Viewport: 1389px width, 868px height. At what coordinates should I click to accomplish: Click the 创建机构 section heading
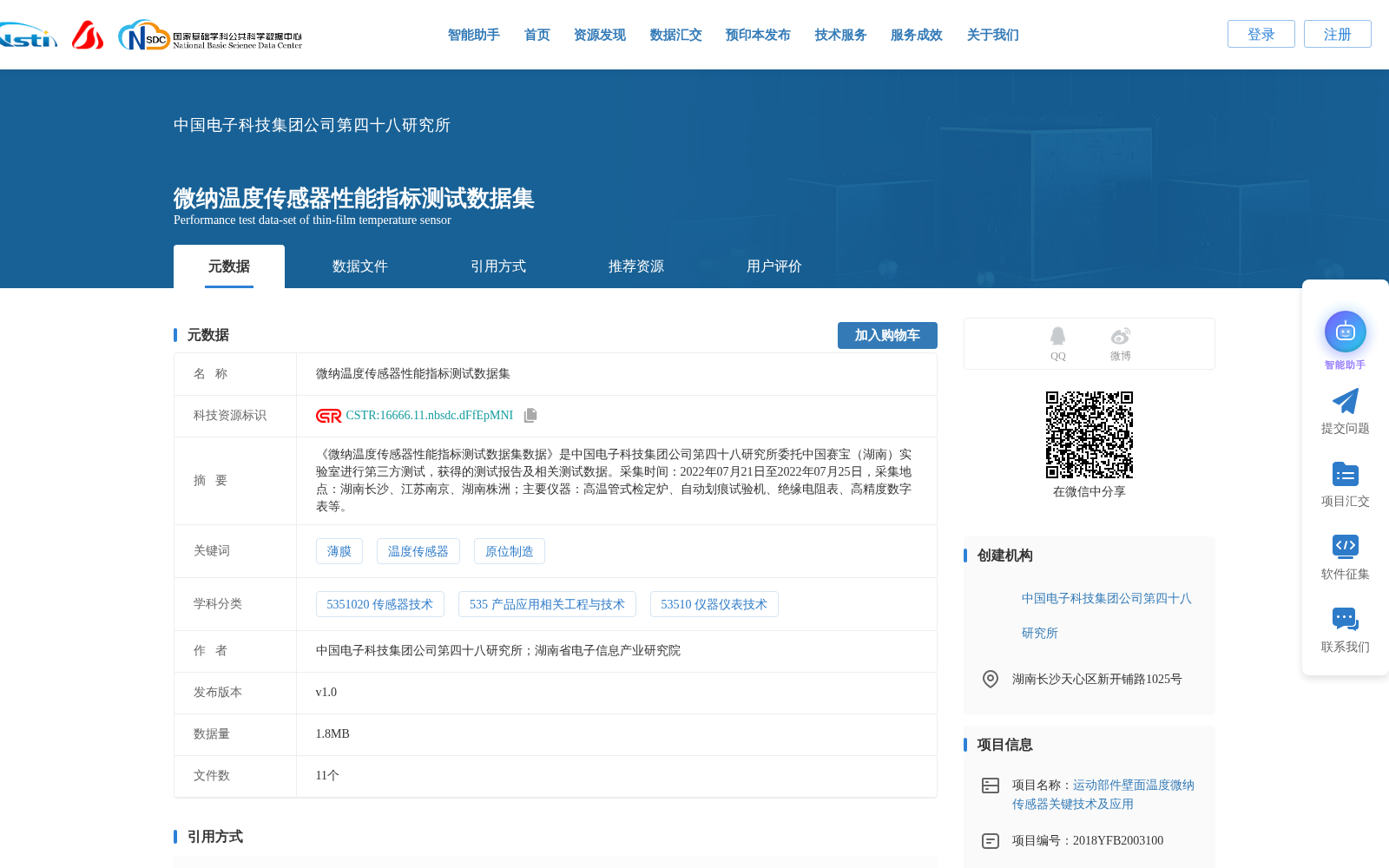point(1004,556)
